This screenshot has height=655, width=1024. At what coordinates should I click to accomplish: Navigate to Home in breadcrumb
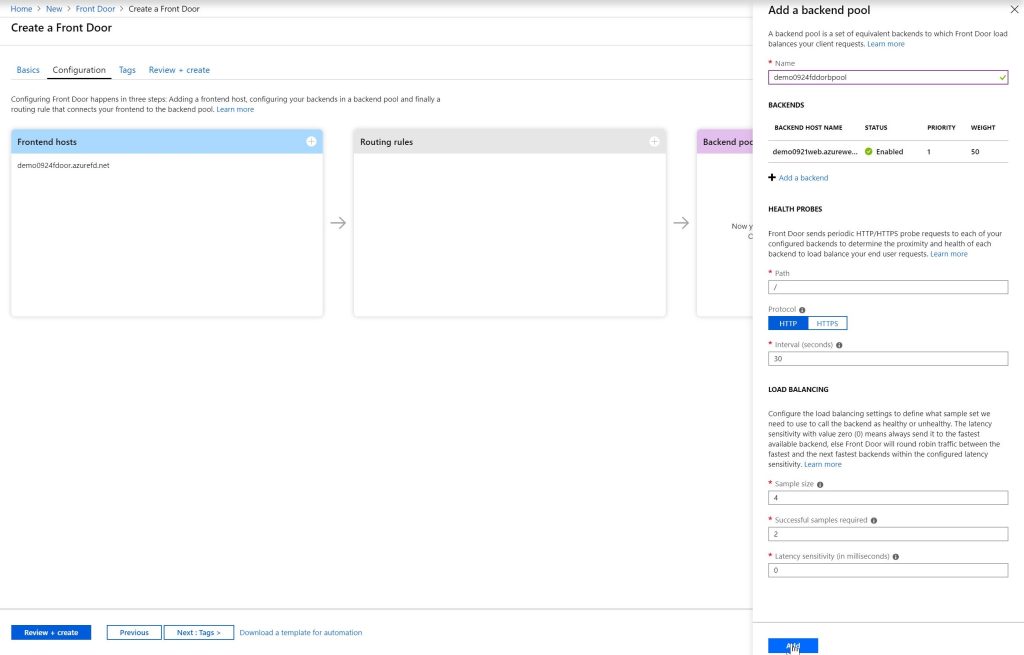point(21,8)
